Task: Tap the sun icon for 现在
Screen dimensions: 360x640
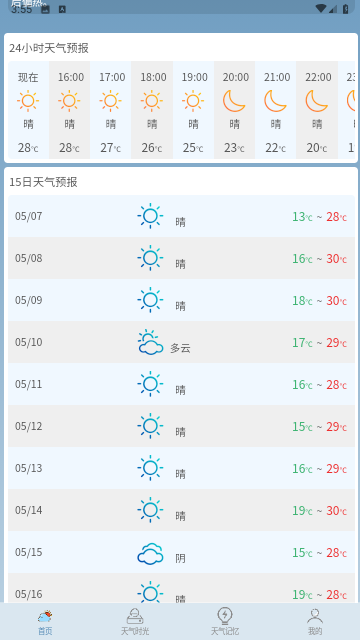Action: tap(28, 101)
